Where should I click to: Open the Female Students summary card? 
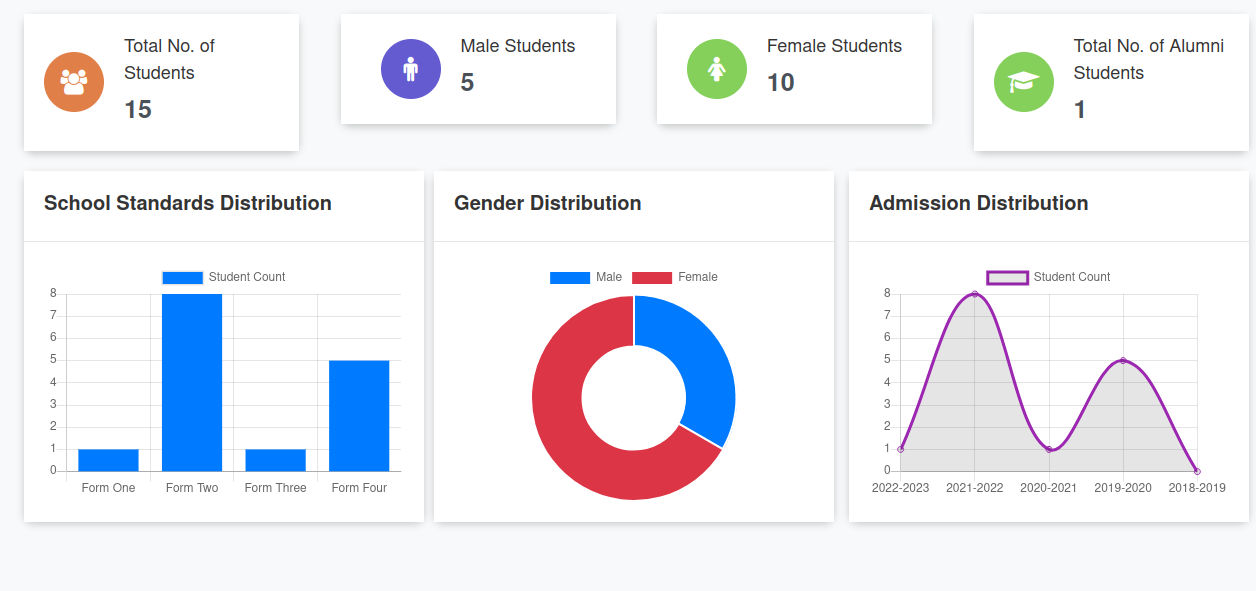click(793, 68)
